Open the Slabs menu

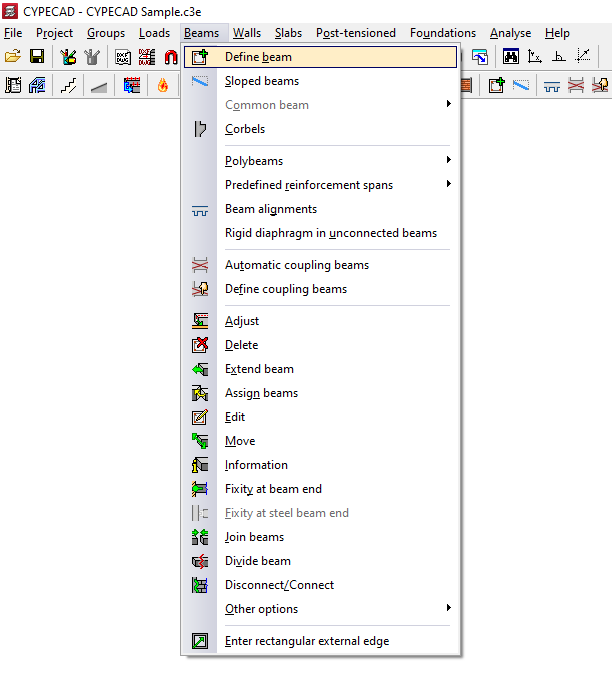pyautogui.click(x=288, y=33)
